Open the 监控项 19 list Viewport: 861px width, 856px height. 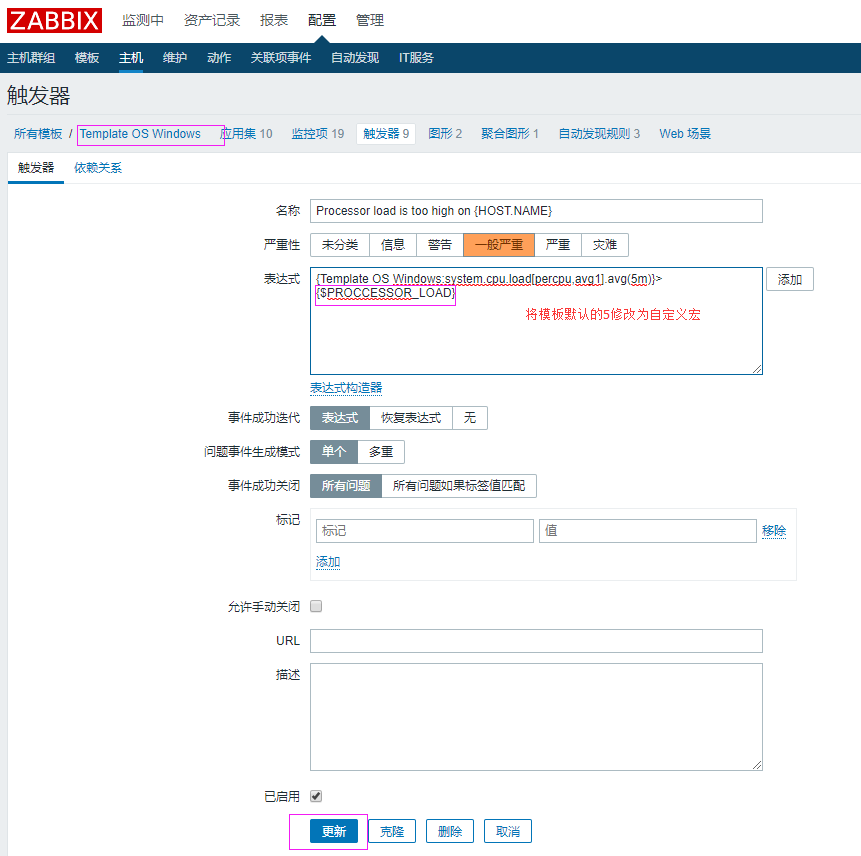pyautogui.click(x=318, y=133)
